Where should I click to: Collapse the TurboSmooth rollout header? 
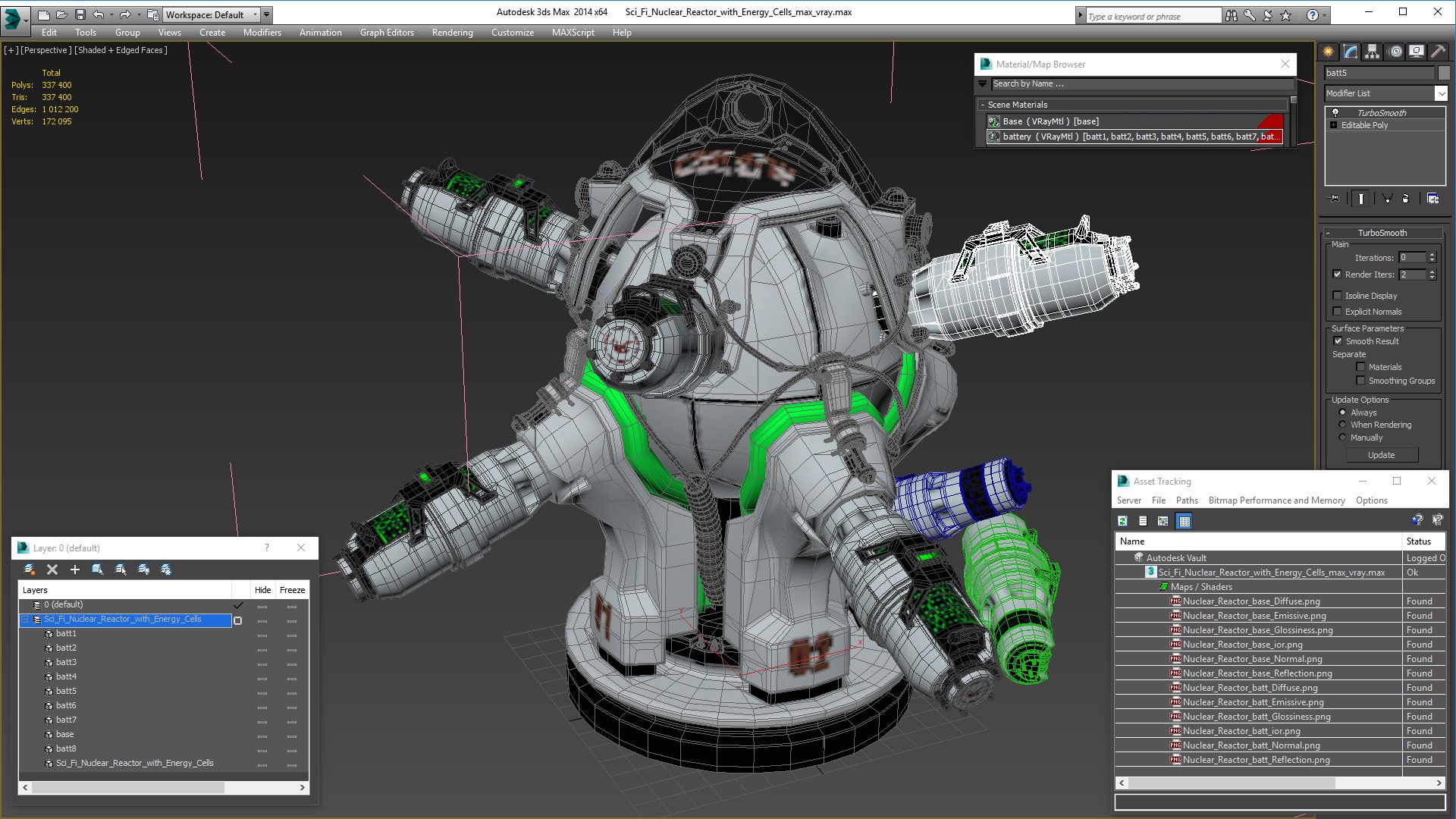(1382, 233)
